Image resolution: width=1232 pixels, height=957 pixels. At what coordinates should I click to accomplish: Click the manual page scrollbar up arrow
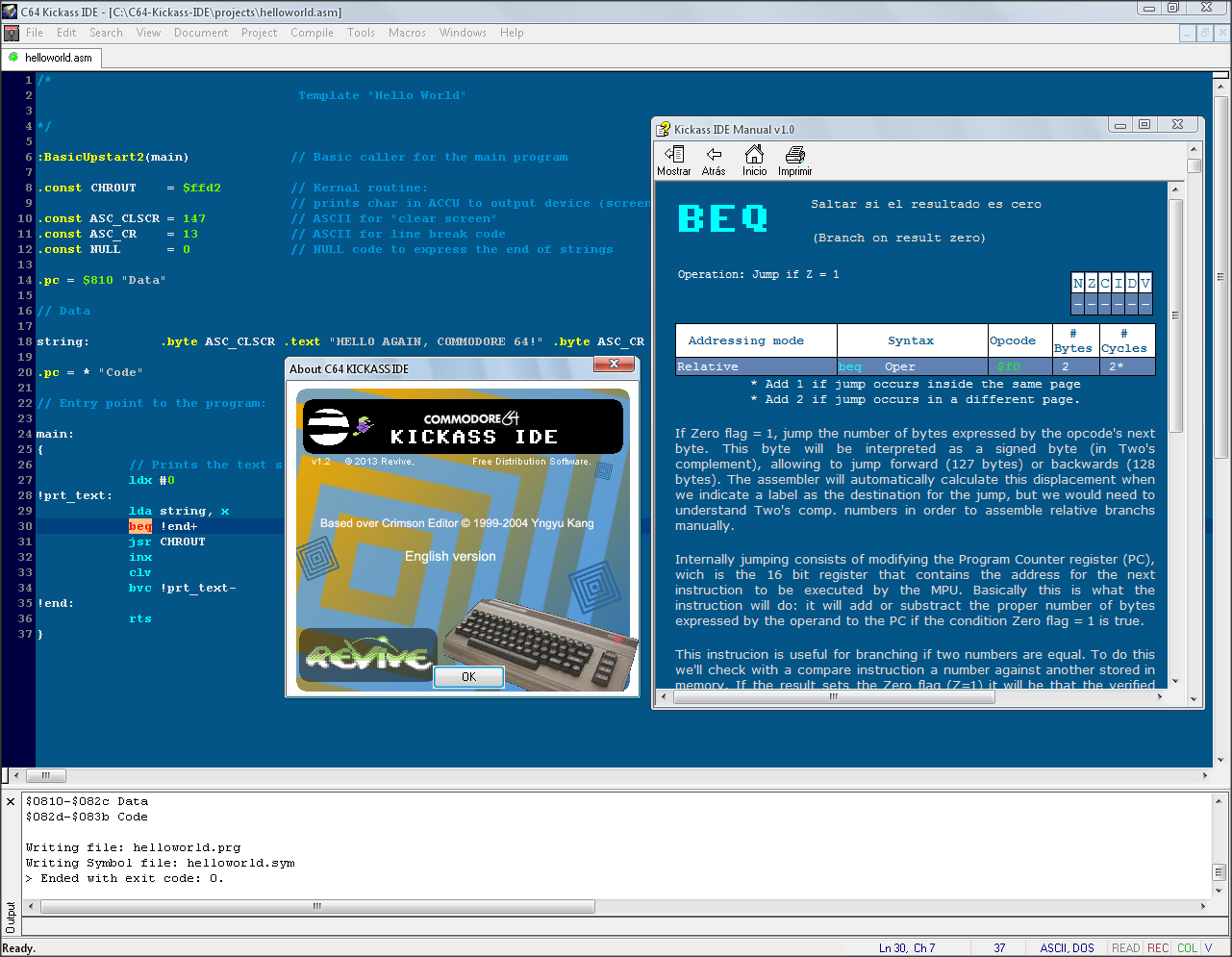click(x=1175, y=189)
